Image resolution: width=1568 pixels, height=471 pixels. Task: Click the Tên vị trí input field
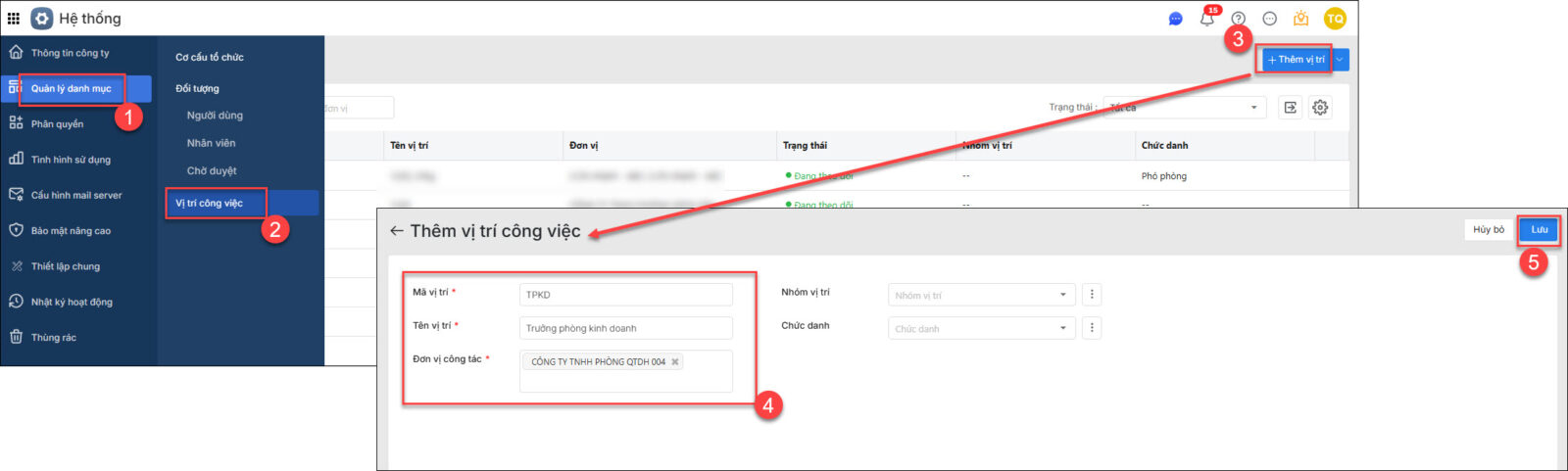pos(626,328)
